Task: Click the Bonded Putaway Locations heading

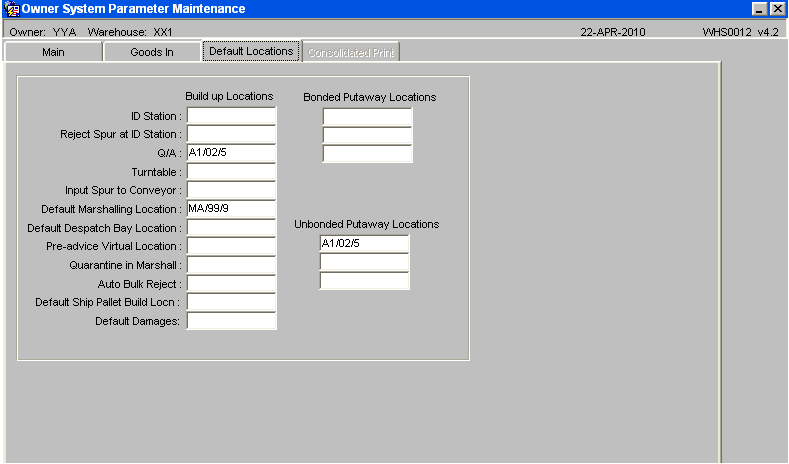Action: pos(369,97)
